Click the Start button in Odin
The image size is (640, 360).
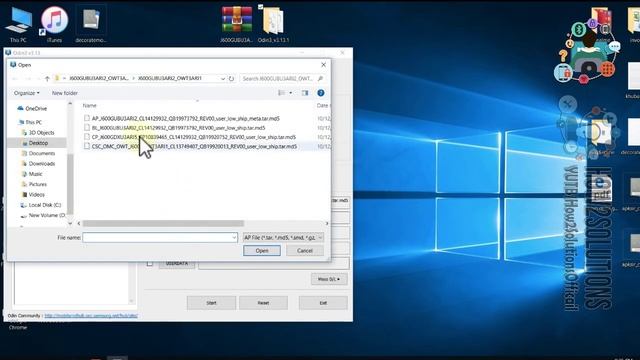point(211,303)
